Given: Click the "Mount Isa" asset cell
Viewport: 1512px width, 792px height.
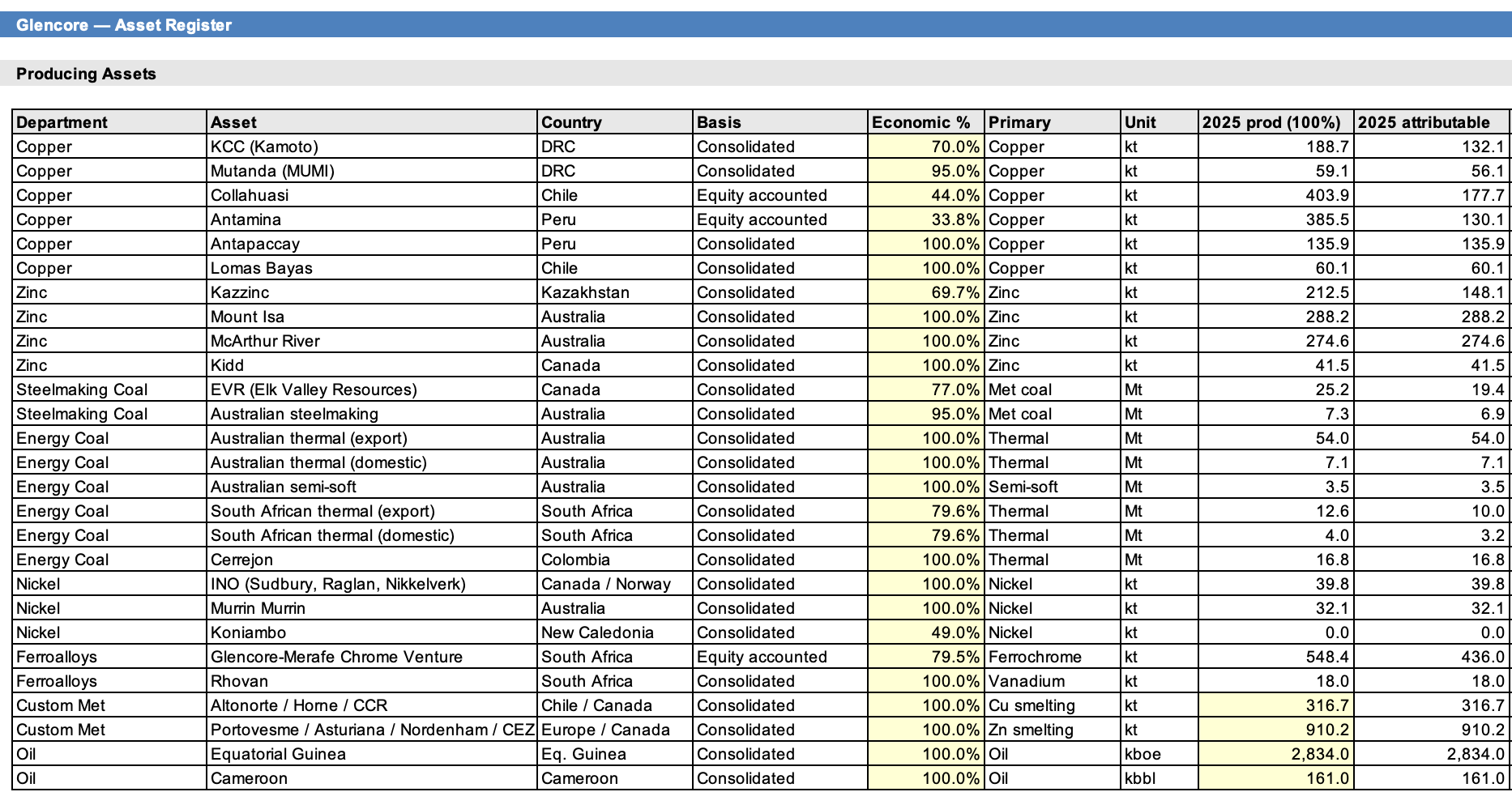Looking at the screenshot, I should [372, 317].
